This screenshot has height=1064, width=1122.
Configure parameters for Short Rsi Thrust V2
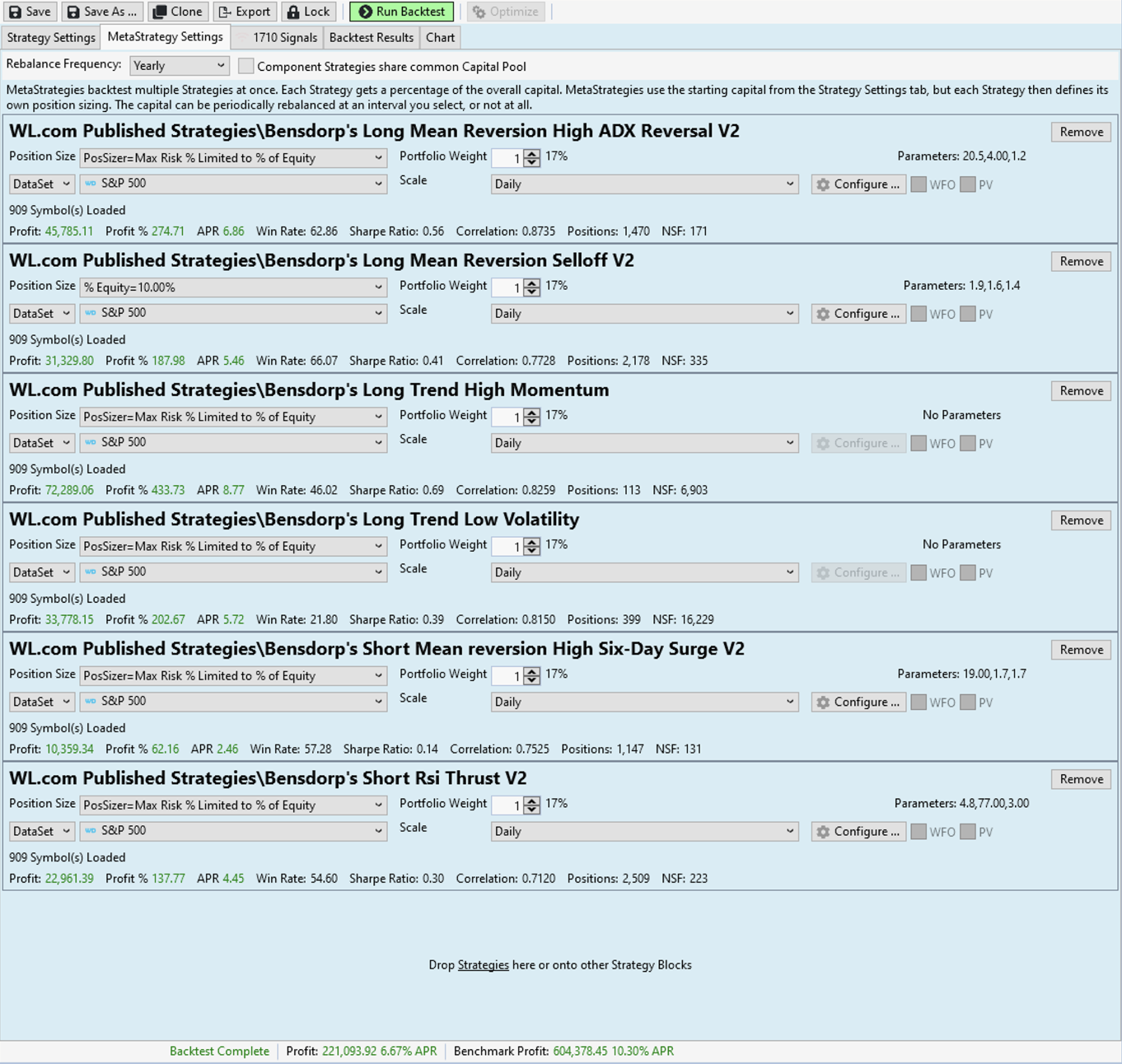(858, 831)
